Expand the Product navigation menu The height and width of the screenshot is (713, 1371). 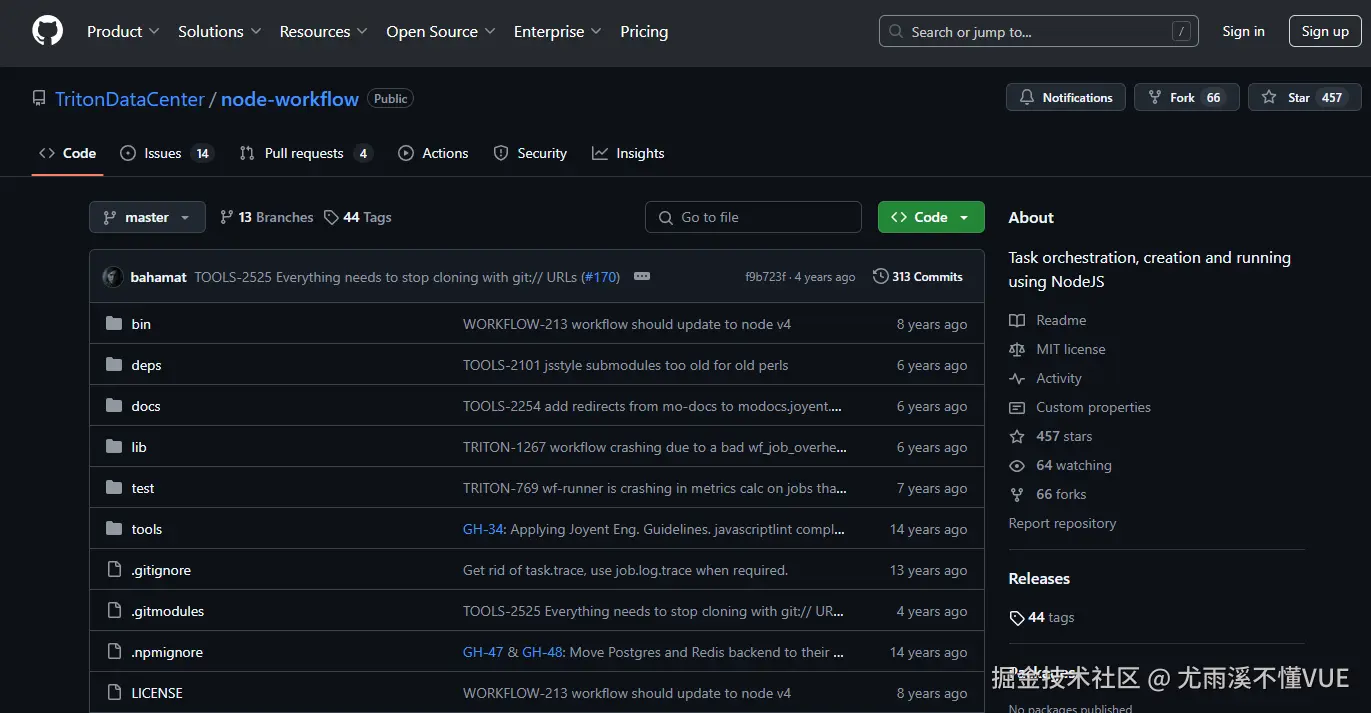123,32
